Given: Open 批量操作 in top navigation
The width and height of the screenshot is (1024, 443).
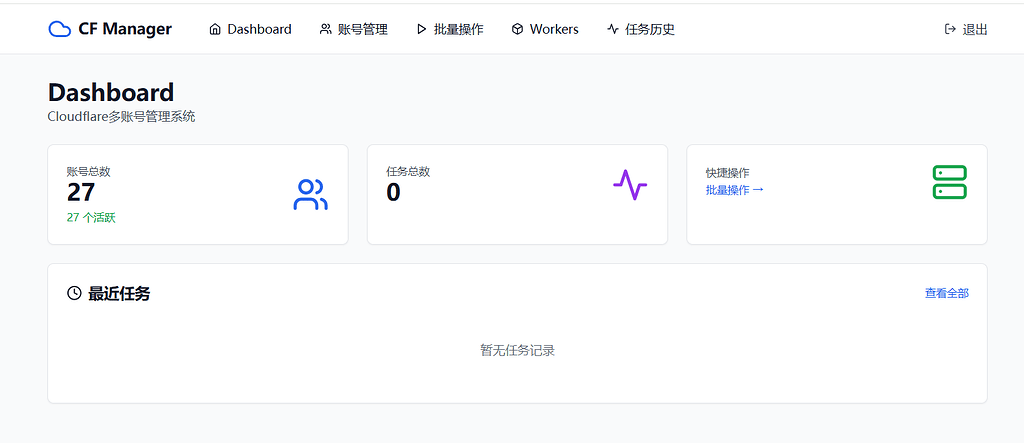Looking at the screenshot, I should pos(450,29).
